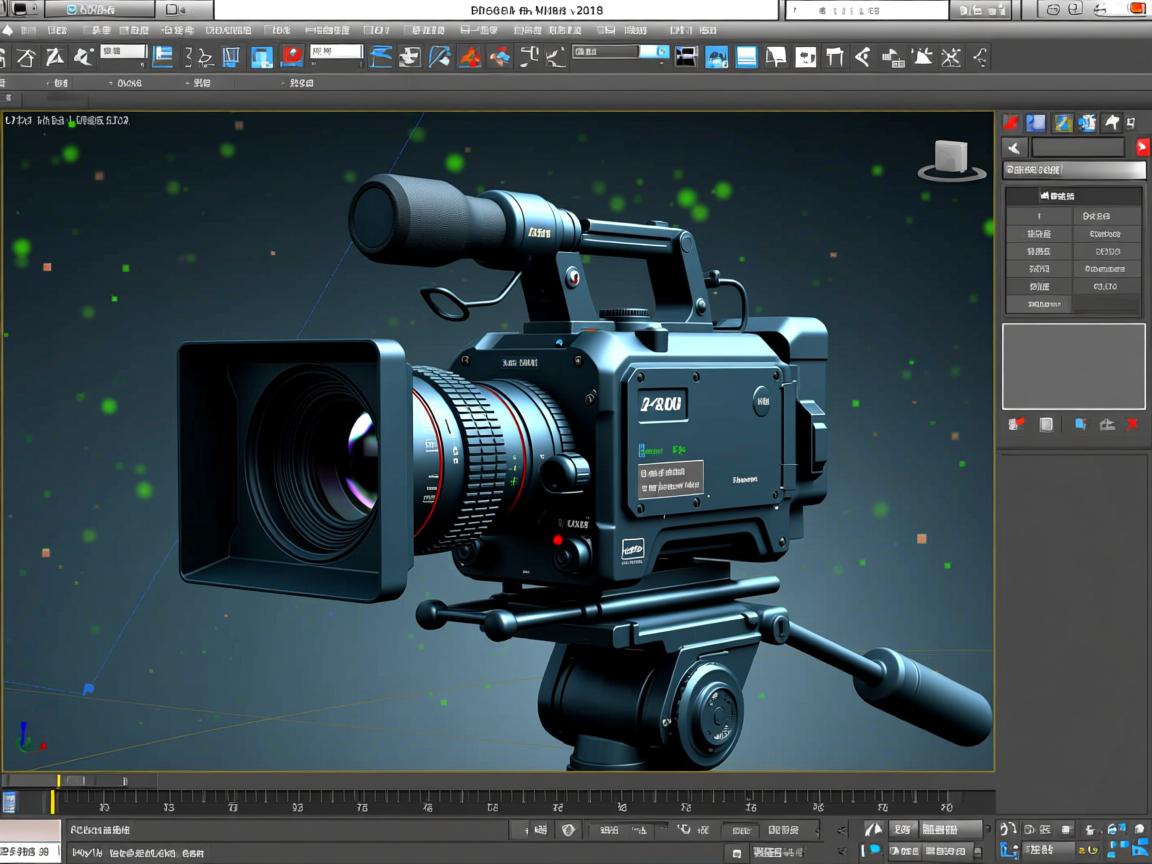Switch to the Create panel tab
This screenshot has width=1152, height=864.
point(1013,122)
